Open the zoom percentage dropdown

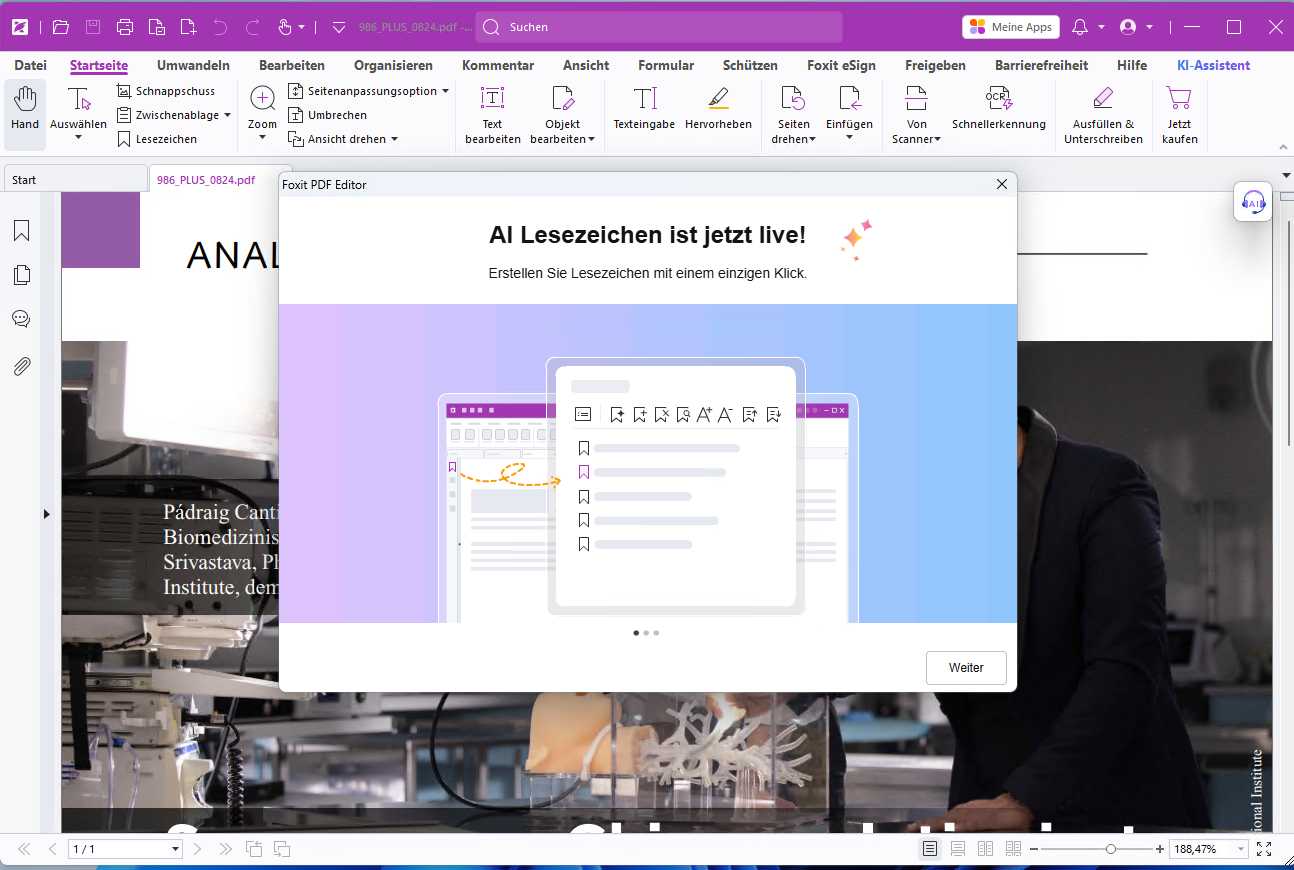tap(1241, 849)
